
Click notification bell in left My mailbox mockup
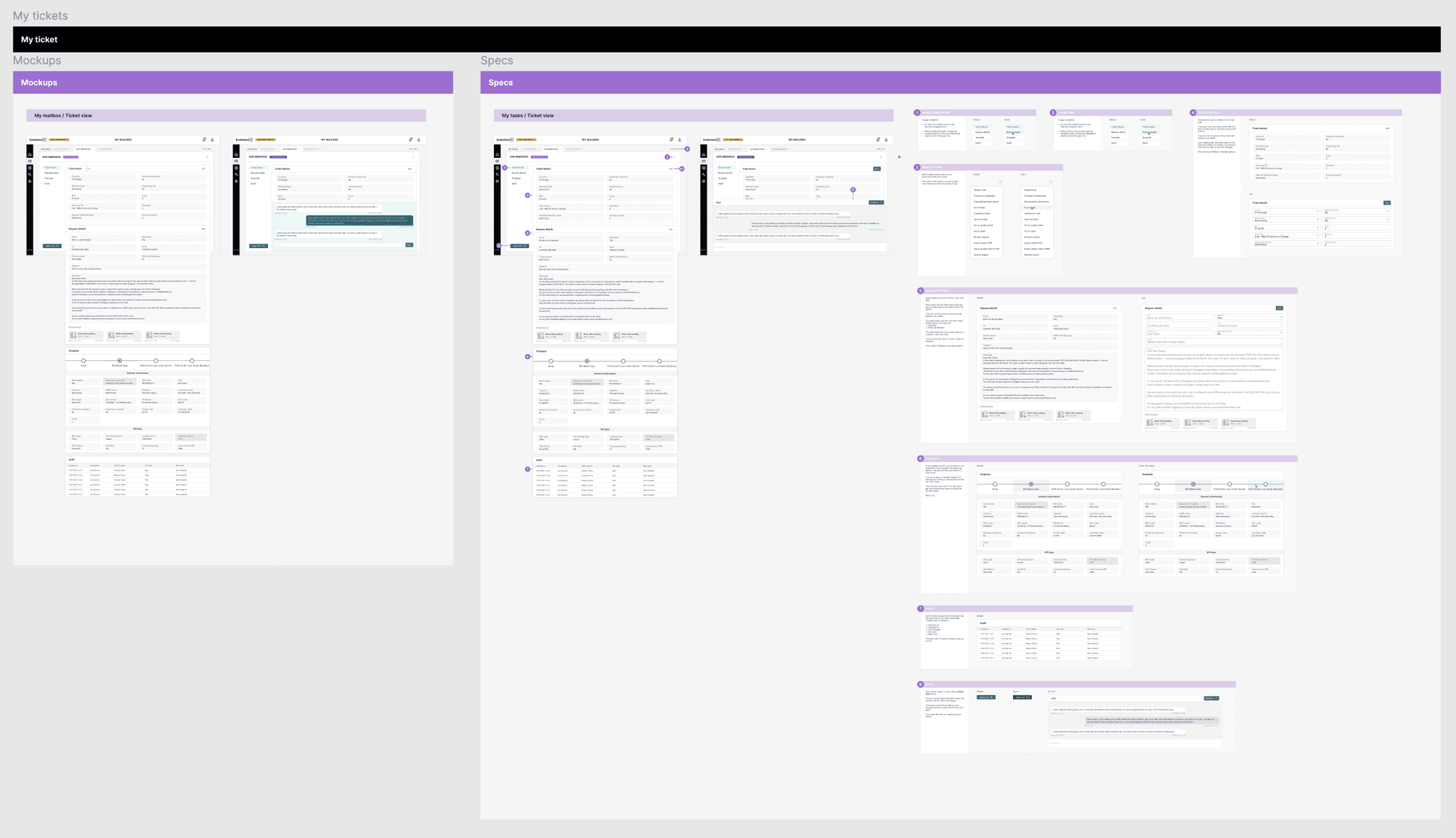point(204,139)
